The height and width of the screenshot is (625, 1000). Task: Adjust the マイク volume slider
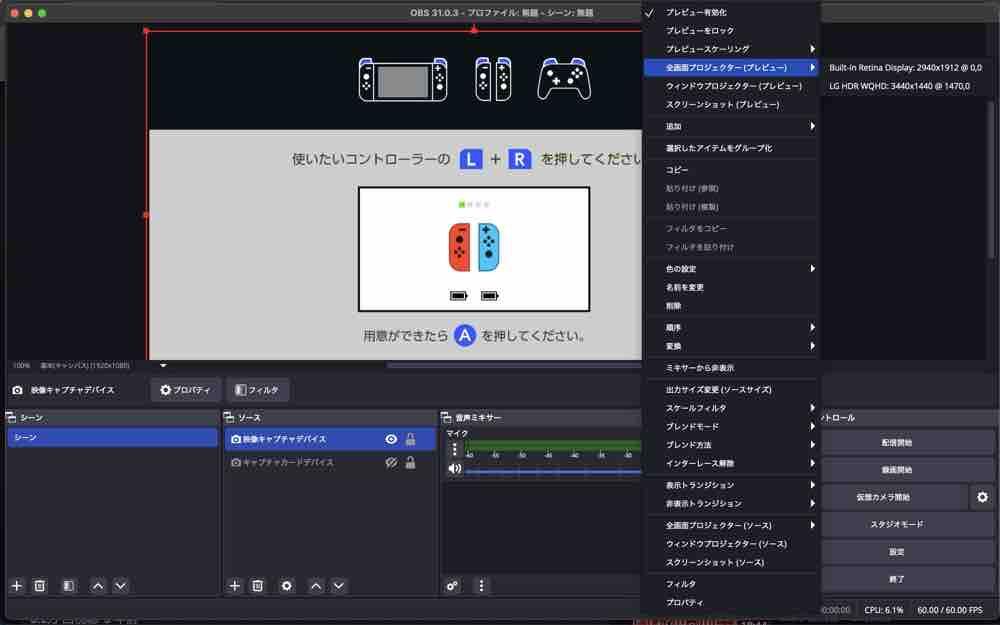tap(553, 471)
